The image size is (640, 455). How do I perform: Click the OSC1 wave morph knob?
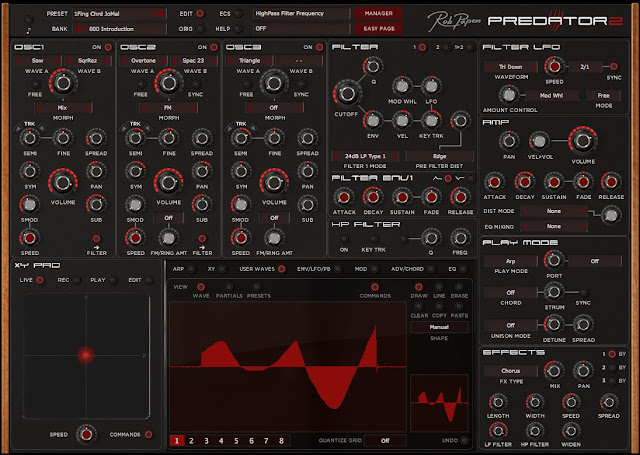[x=62, y=83]
